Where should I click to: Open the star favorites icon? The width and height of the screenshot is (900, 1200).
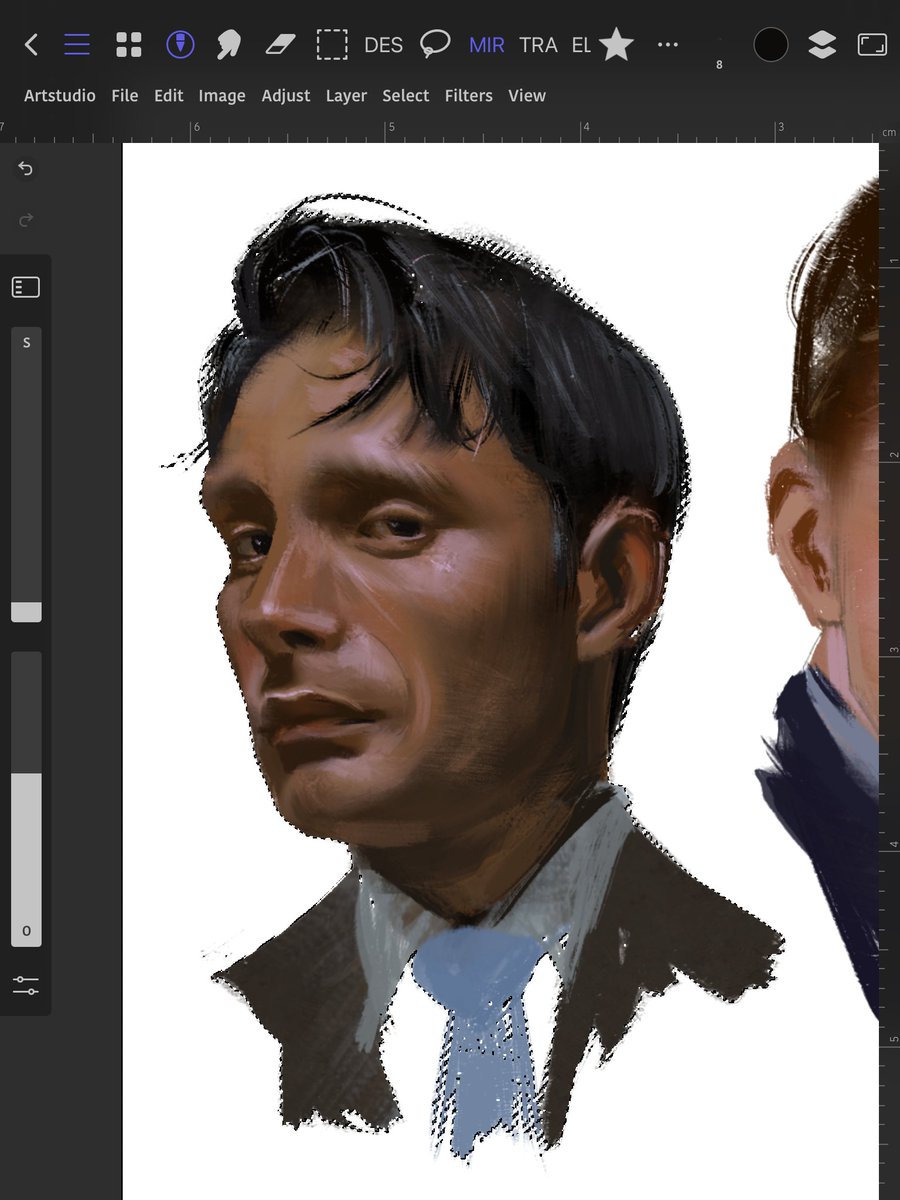coord(616,44)
